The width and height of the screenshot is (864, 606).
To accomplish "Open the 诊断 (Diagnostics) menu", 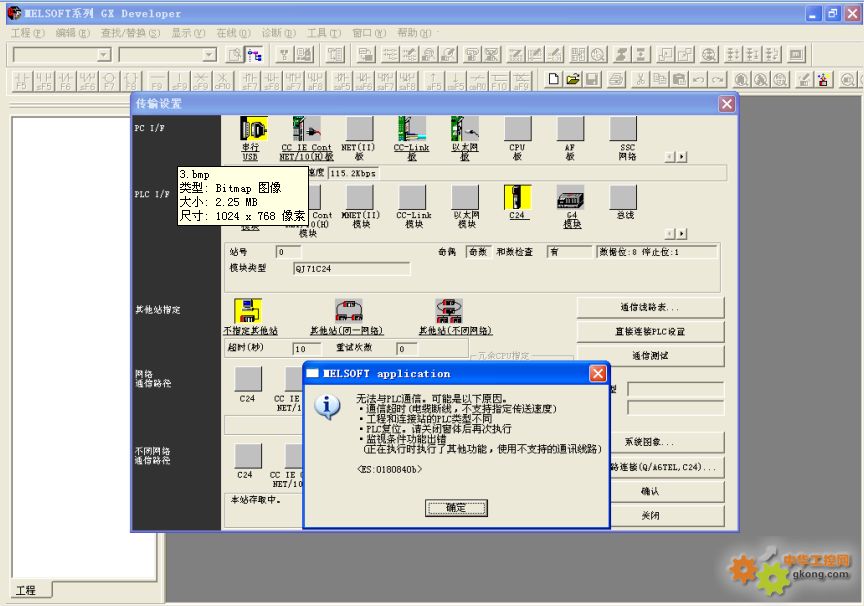I will click(278, 33).
